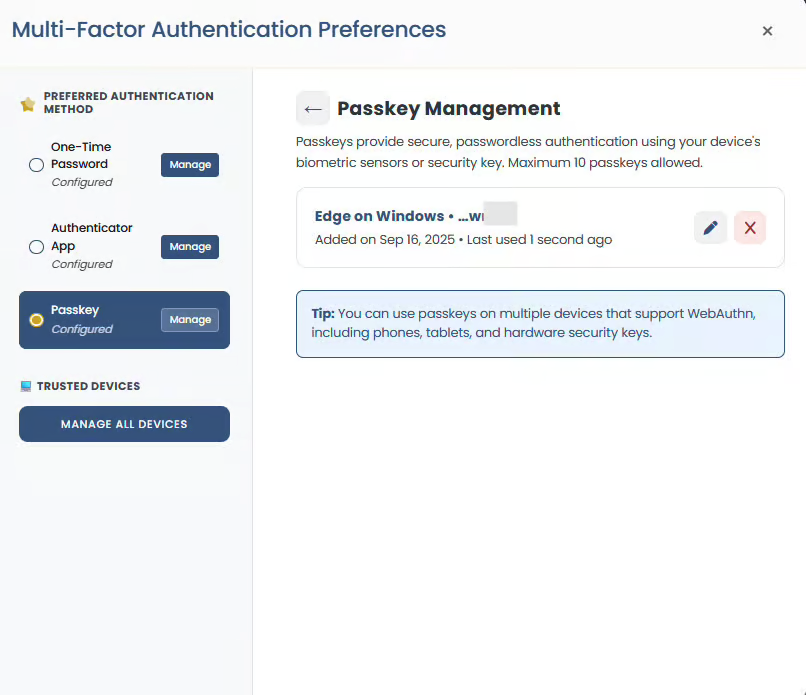Manage the Authenticator App method
806x695 pixels.
[190, 247]
